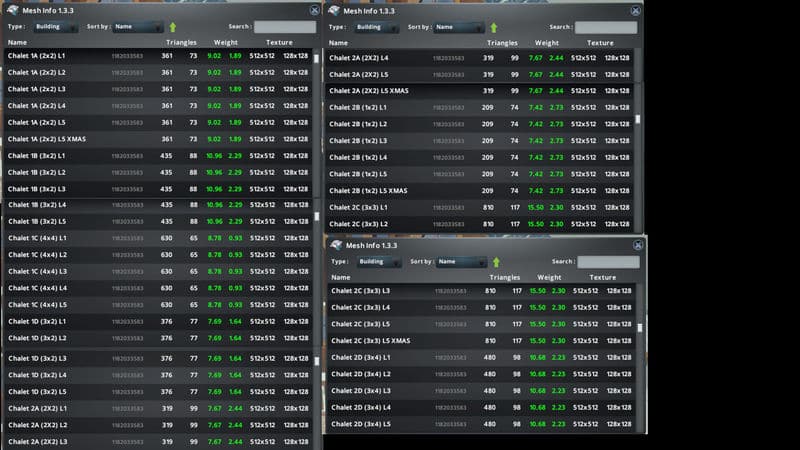
Task: Click Mesh Info logo in bottom-right panel
Action: click(336, 244)
